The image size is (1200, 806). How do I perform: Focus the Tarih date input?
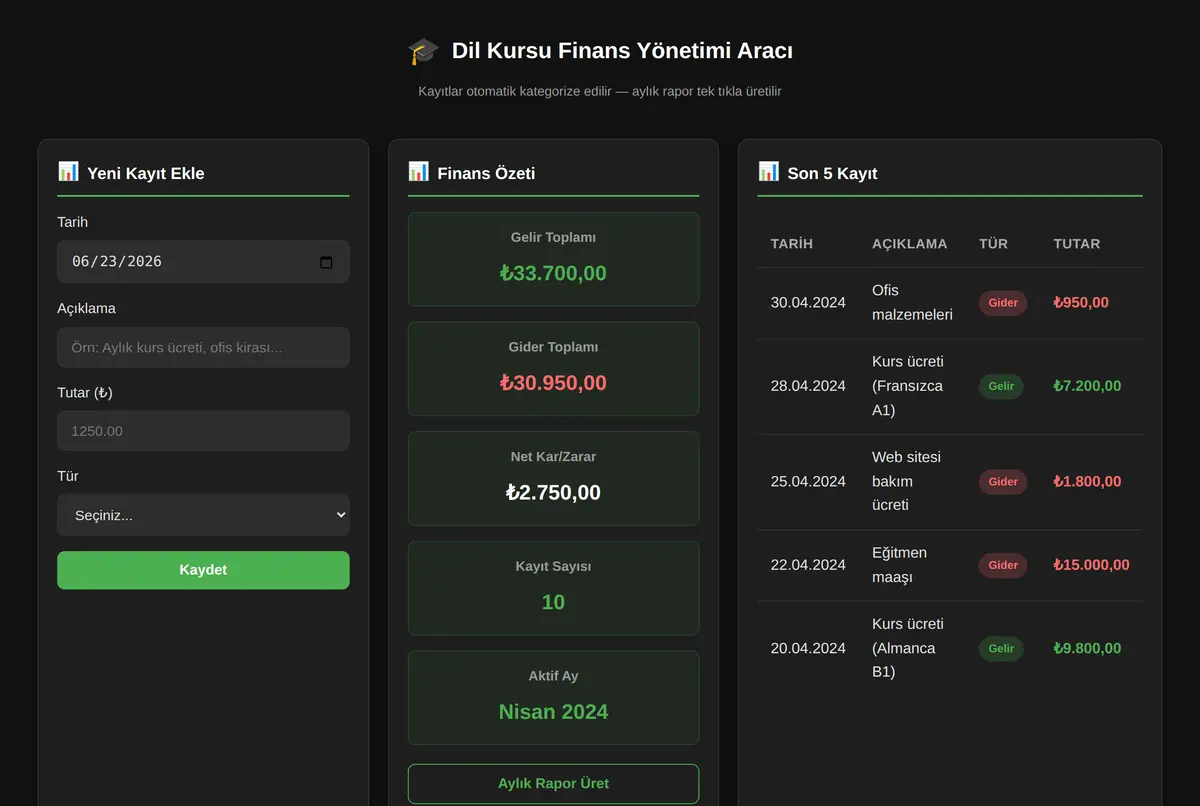tap(203, 261)
